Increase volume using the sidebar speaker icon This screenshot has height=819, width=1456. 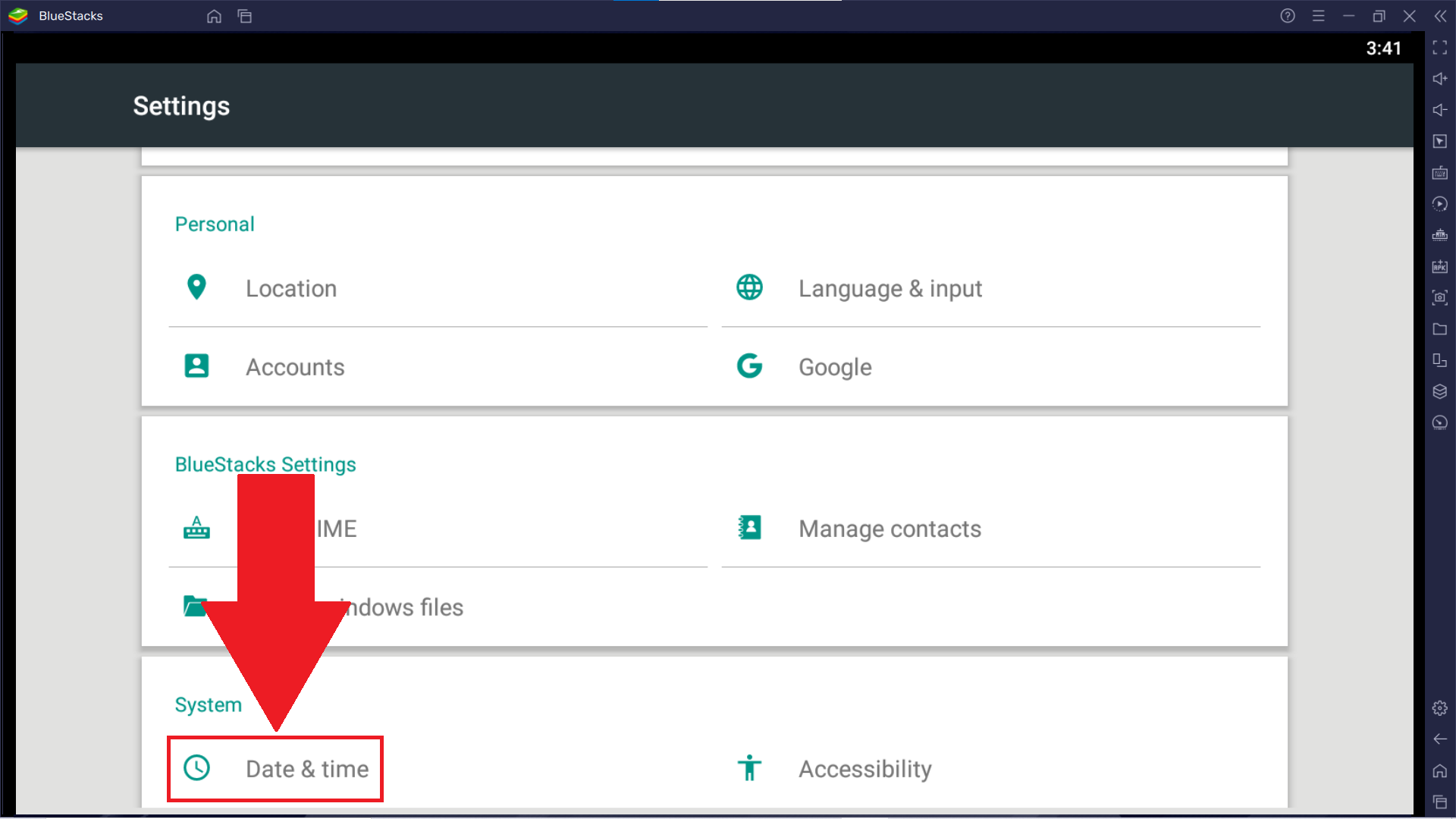(1440, 79)
